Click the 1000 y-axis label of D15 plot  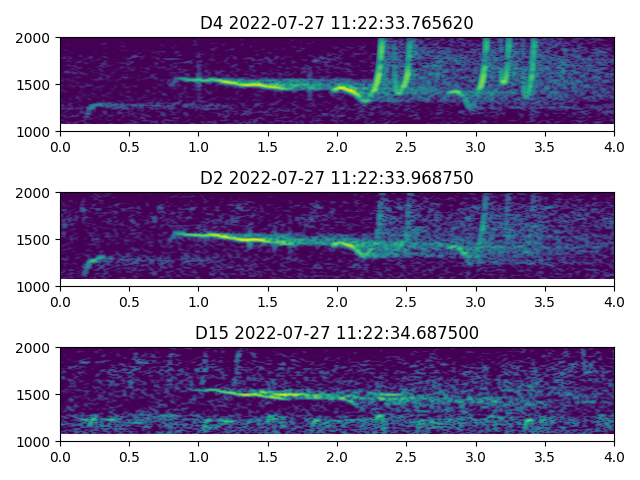[x=36, y=441]
